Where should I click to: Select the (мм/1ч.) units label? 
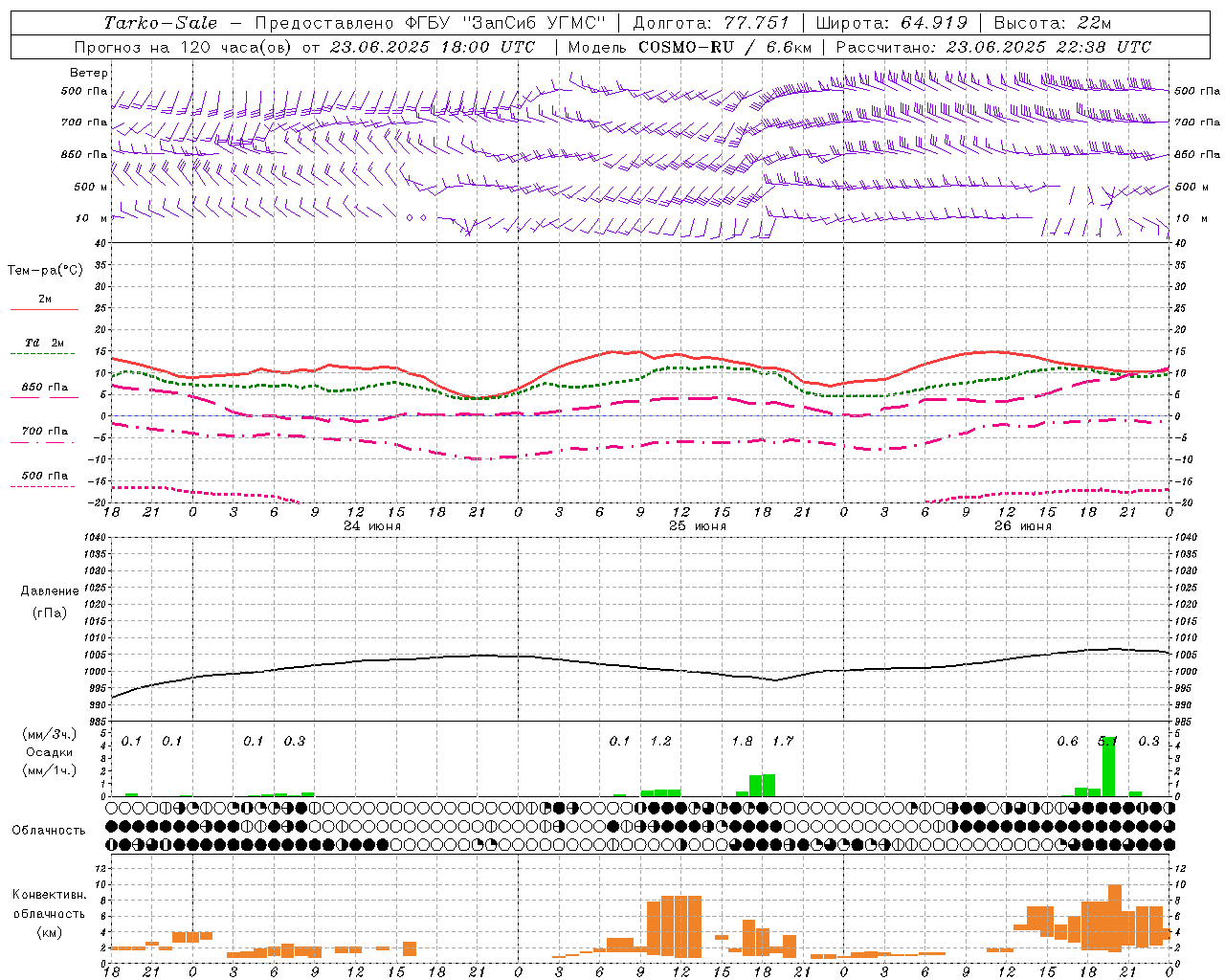click(x=49, y=770)
